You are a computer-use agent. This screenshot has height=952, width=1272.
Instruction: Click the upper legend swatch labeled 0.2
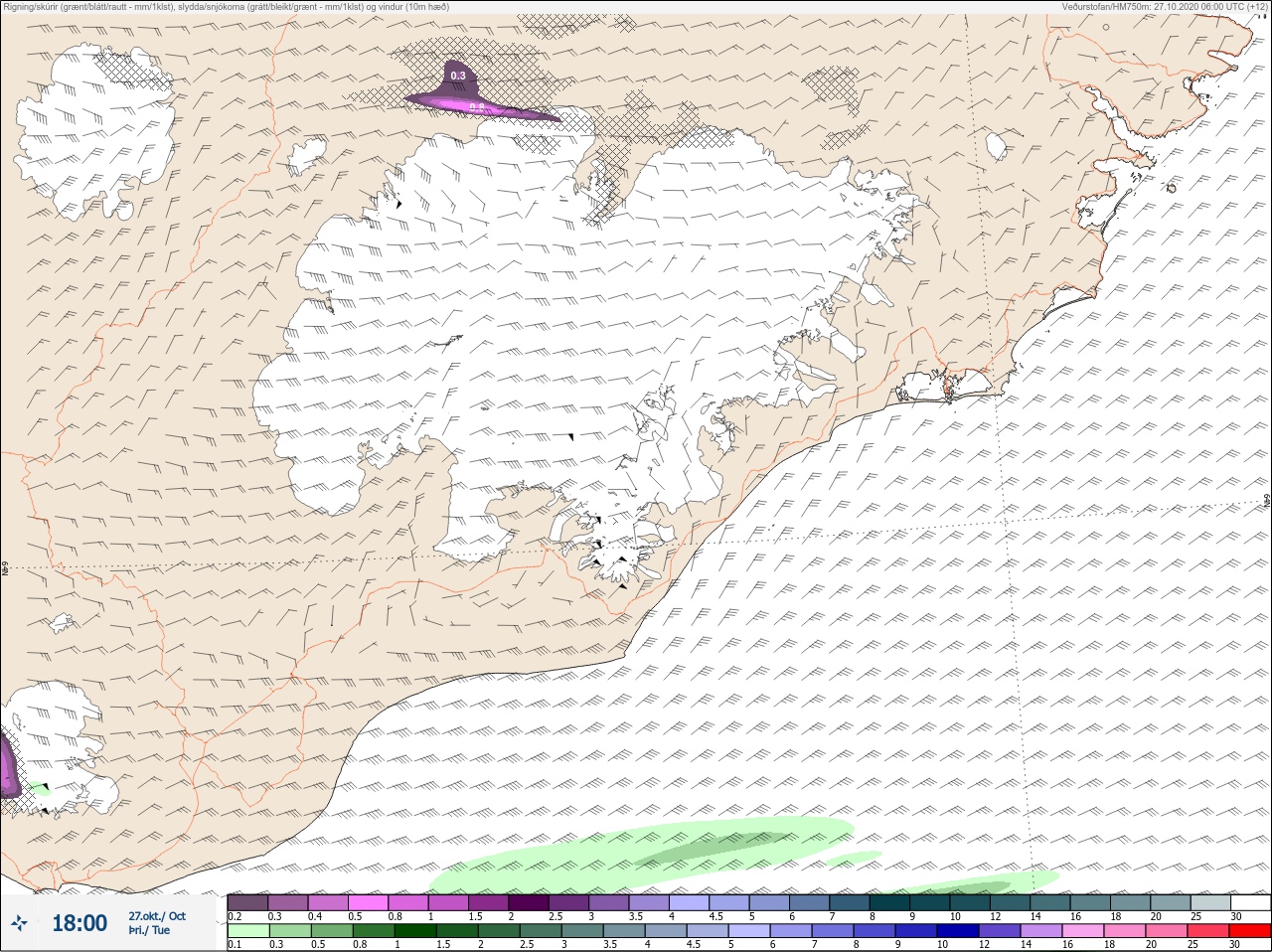pos(247,902)
